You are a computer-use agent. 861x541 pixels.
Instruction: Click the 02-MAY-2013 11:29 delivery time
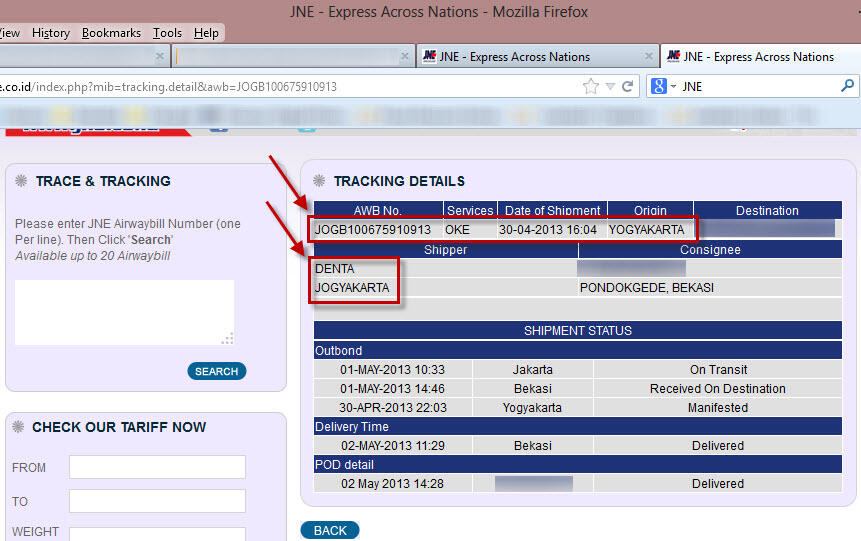pyautogui.click(x=393, y=445)
